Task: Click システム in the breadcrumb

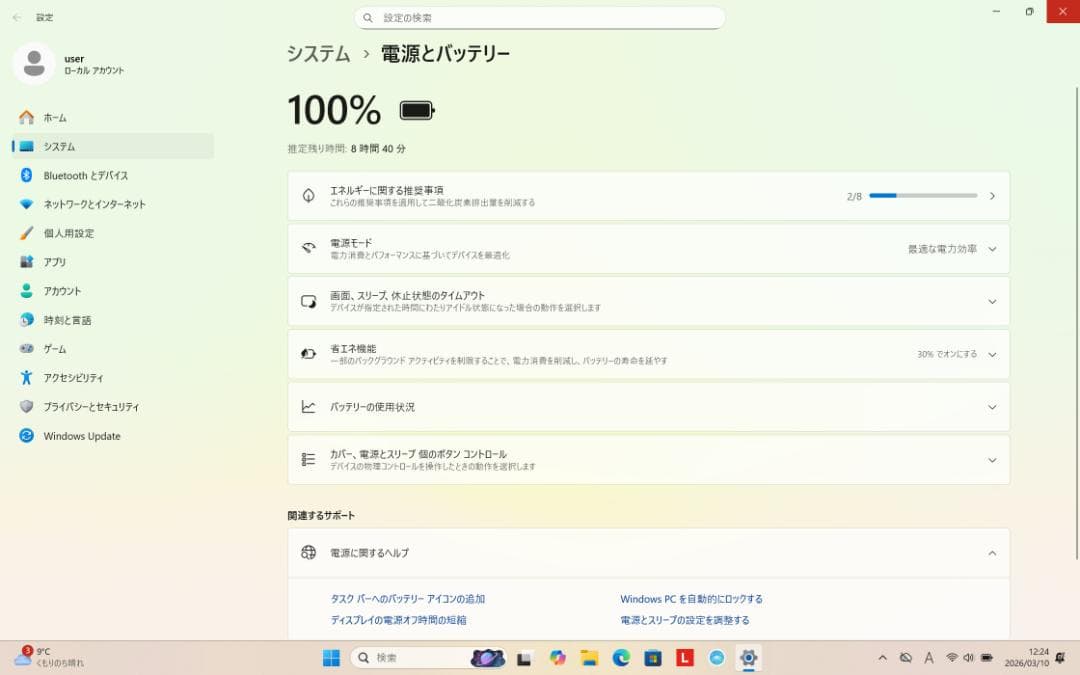Action: click(x=317, y=53)
